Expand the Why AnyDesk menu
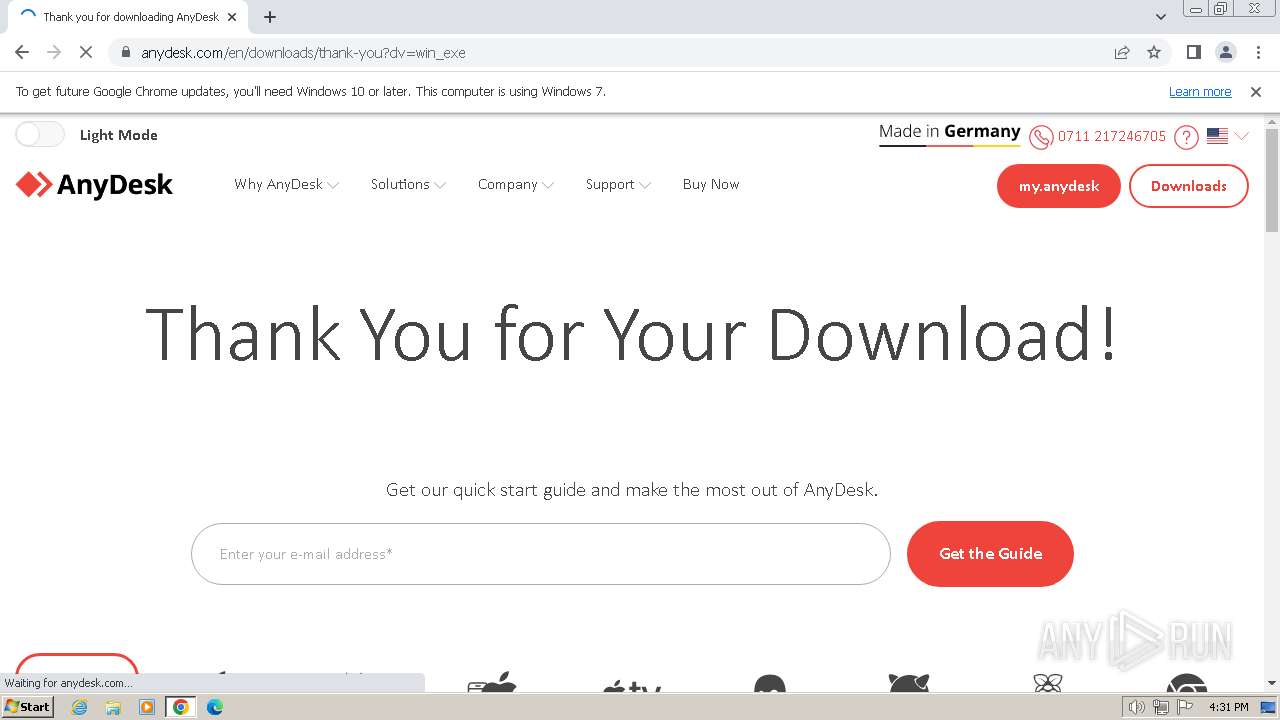Viewport: 1280px width, 720px height. click(286, 184)
